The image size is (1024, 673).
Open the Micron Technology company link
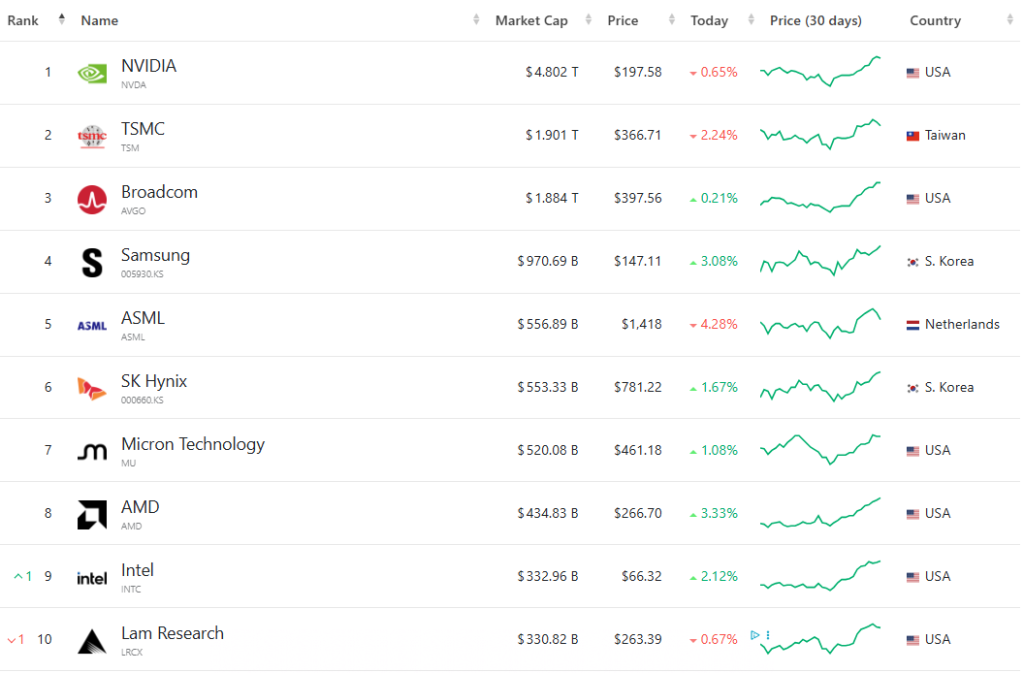[192, 444]
